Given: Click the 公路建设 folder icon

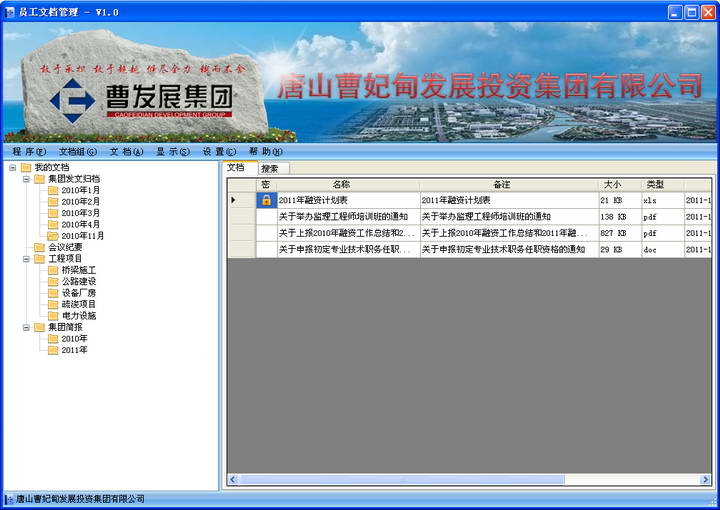Looking at the screenshot, I should tap(53, 282).
